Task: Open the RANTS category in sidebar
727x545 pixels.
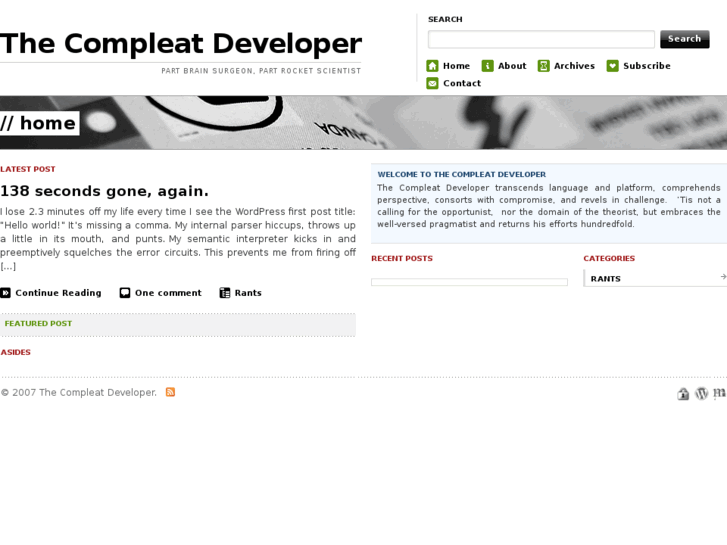Action: [x=606, y=279]
